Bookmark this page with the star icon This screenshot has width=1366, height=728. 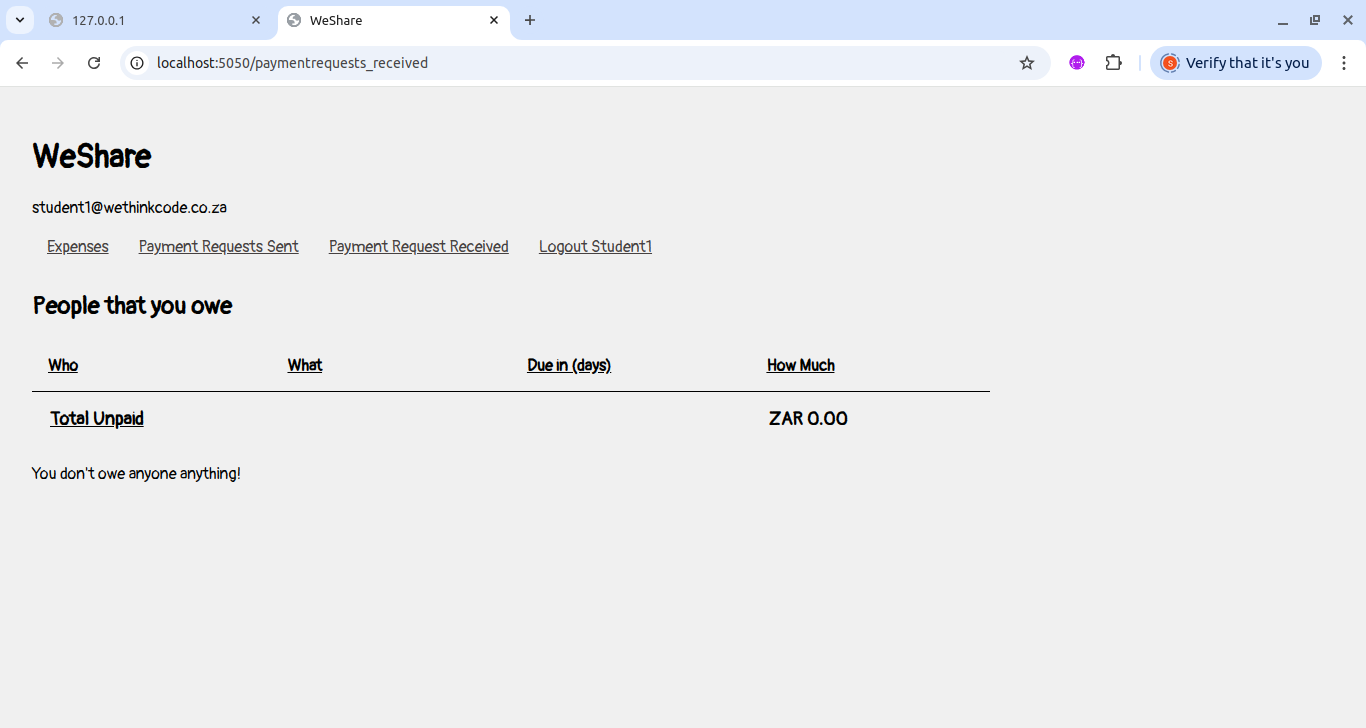[1027, 62]
